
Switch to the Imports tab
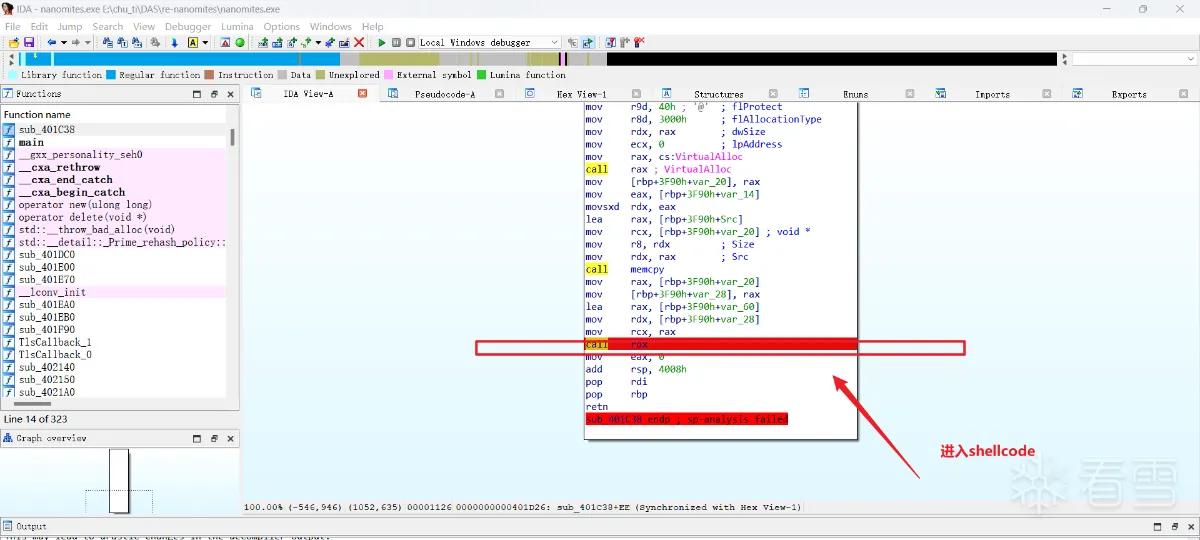[x=992, y=94]
